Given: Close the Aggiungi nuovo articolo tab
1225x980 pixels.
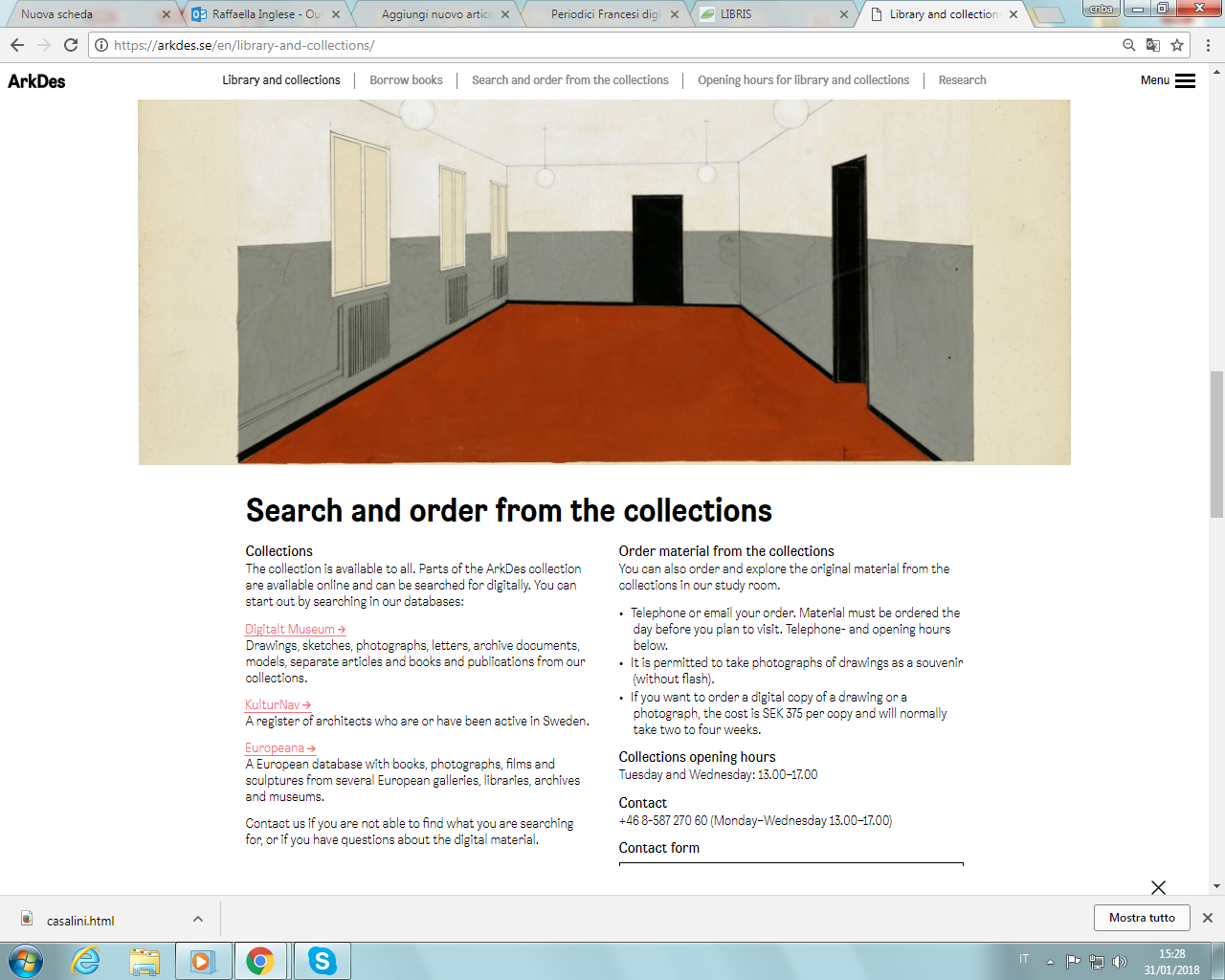Looking at the screenshot, I should click(505, 14).
